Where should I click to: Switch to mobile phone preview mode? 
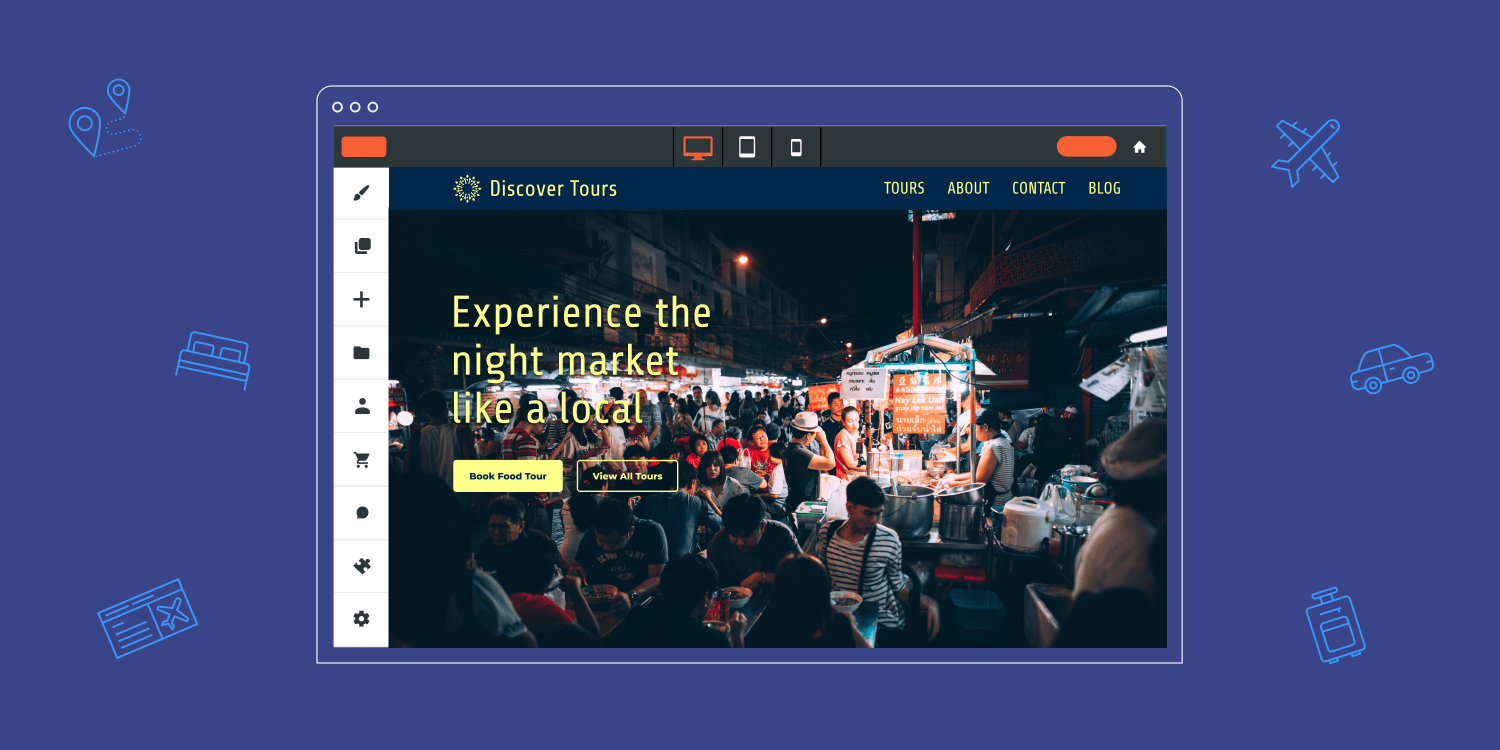click(796, 147)
